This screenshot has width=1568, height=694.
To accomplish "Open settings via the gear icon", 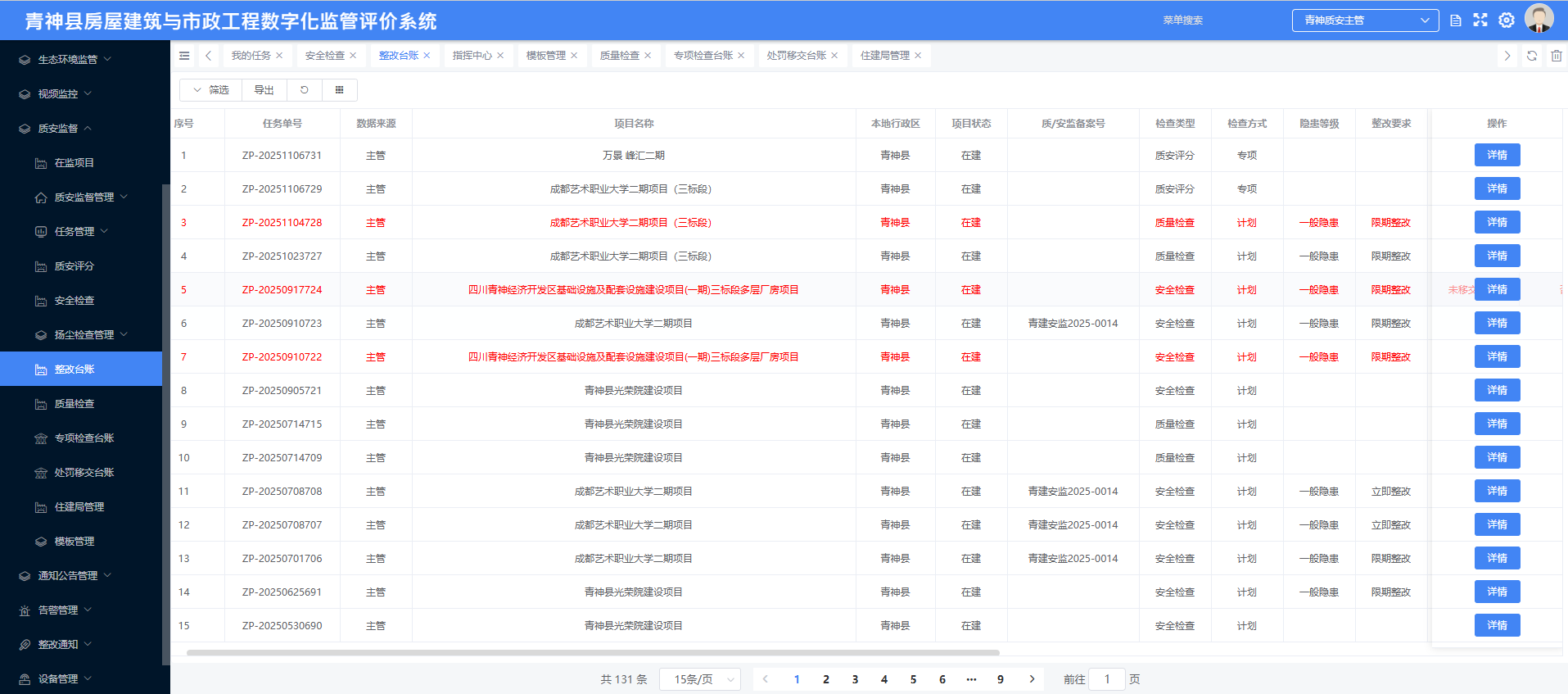I will pos(1507,20).
